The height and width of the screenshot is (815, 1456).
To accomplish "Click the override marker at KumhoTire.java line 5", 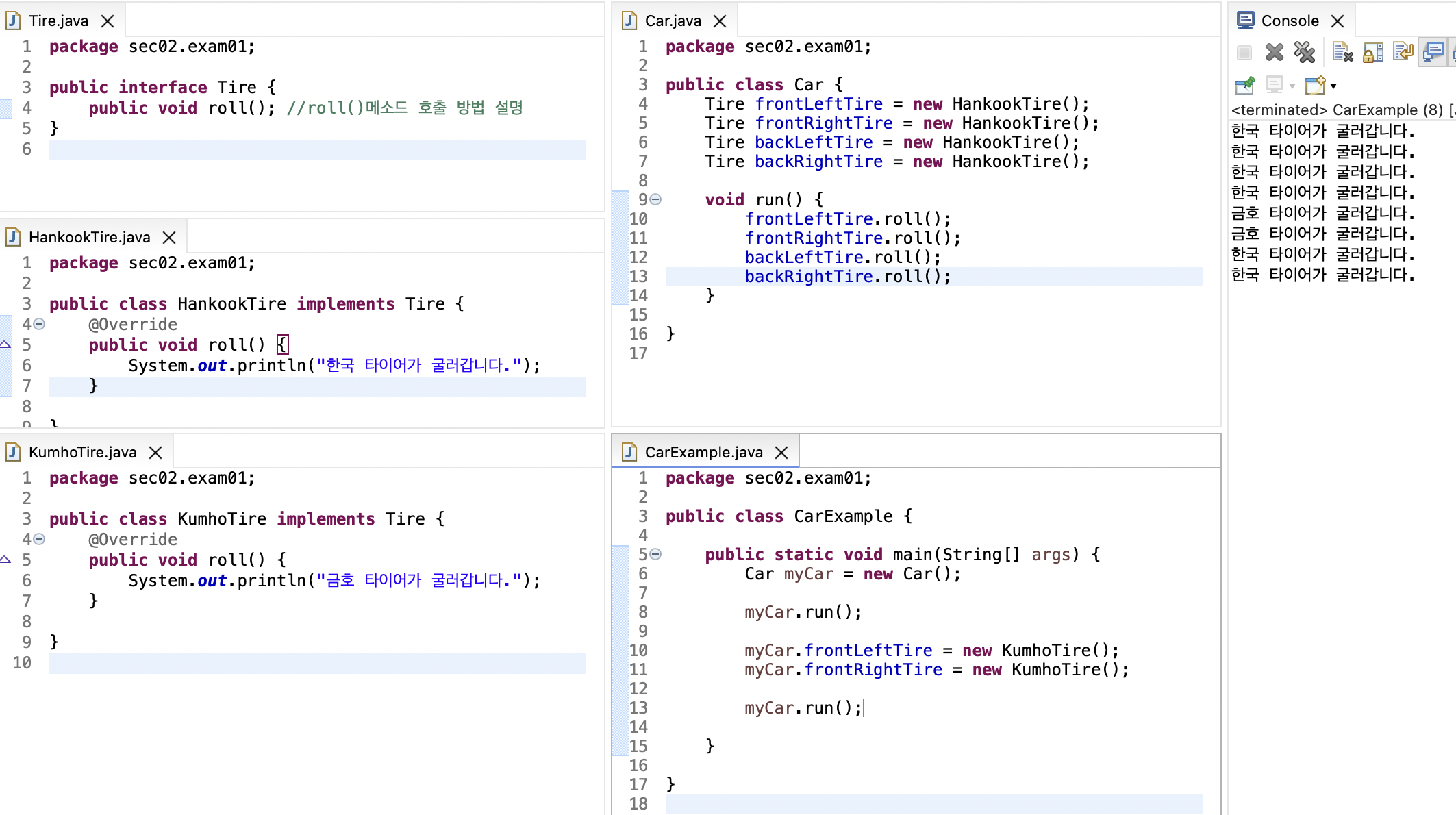I will [x=5, y=560].
